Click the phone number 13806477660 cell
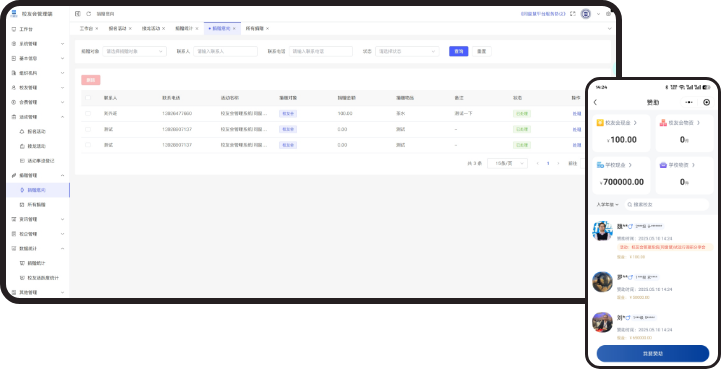The width and height of the screenshot is (721, 369). (x=177, y=114)
